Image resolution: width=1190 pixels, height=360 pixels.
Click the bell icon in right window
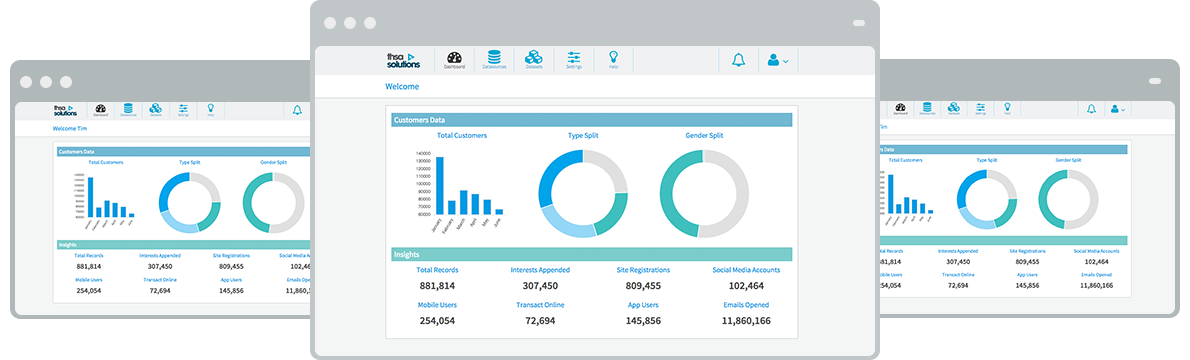pos(1091,109)
